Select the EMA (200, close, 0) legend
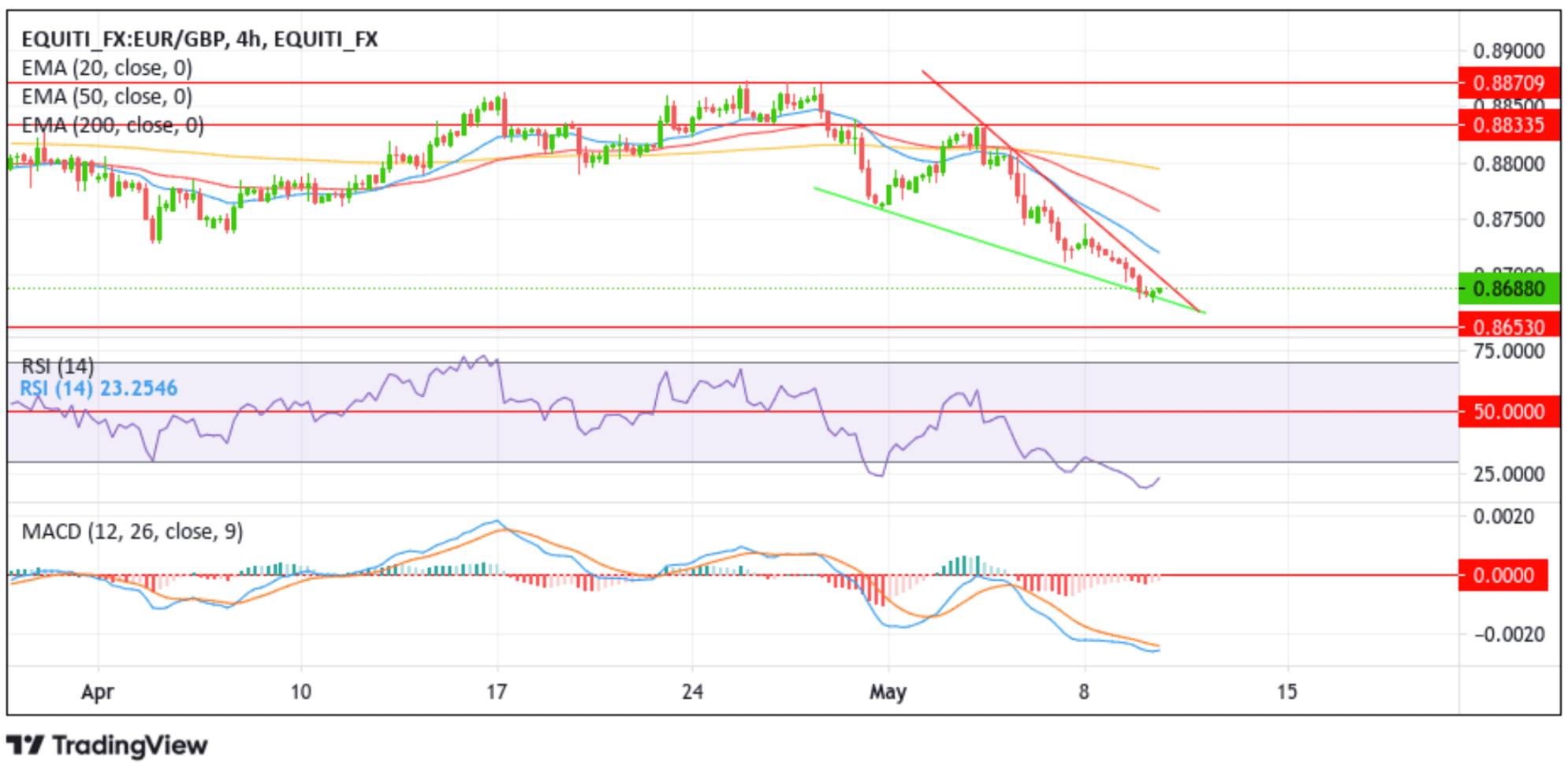This screenshot has width=1568, height=780. point(113,125)
